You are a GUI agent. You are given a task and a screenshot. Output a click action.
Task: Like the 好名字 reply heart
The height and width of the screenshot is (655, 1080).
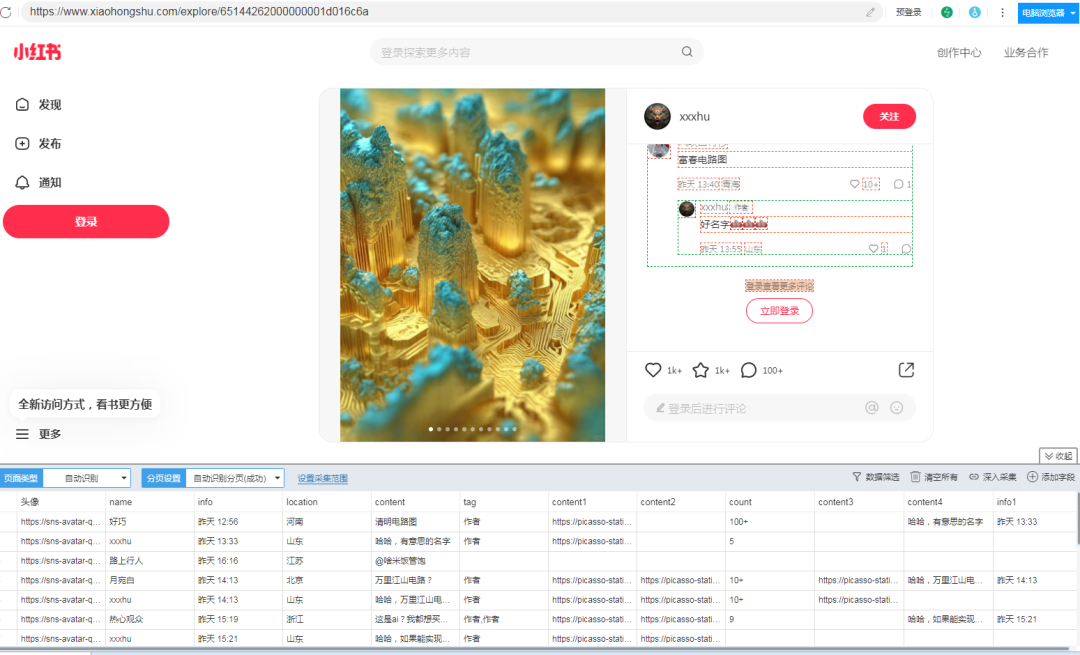873,249
